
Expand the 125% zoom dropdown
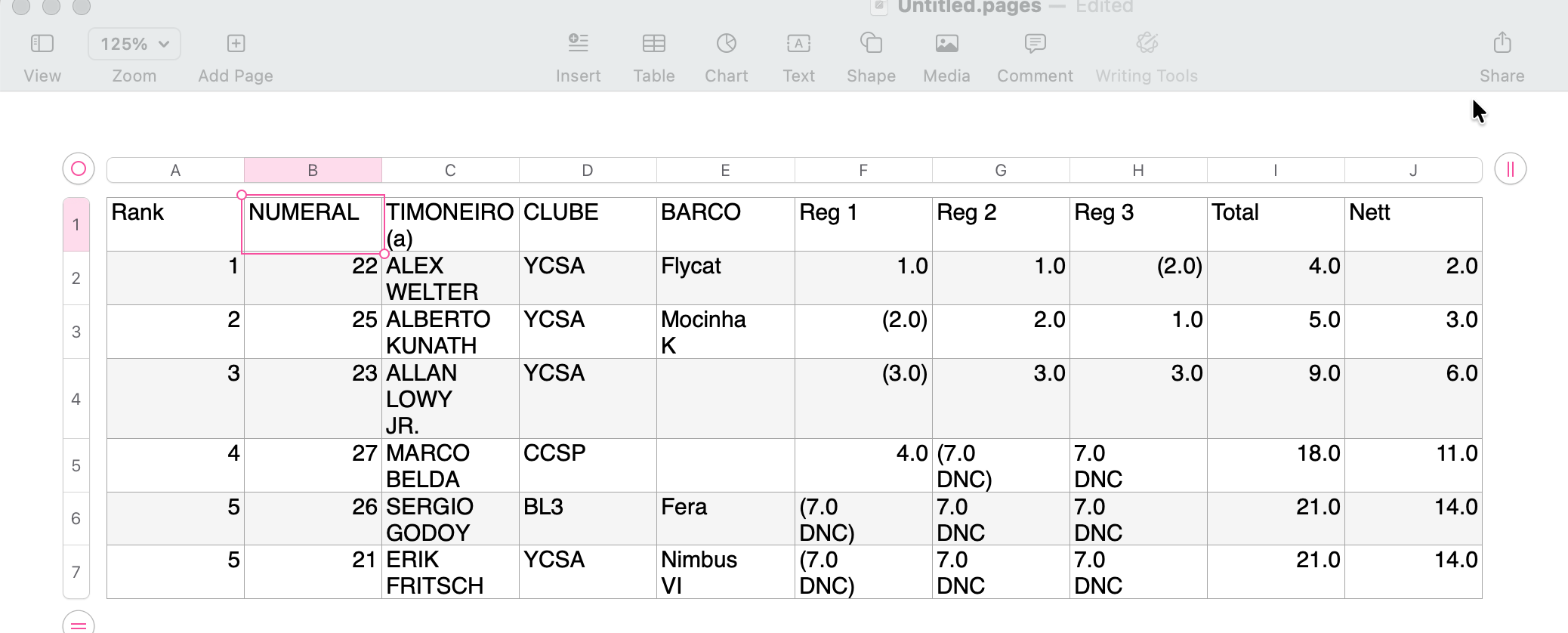pyautogui.click(x=134, y=44)
